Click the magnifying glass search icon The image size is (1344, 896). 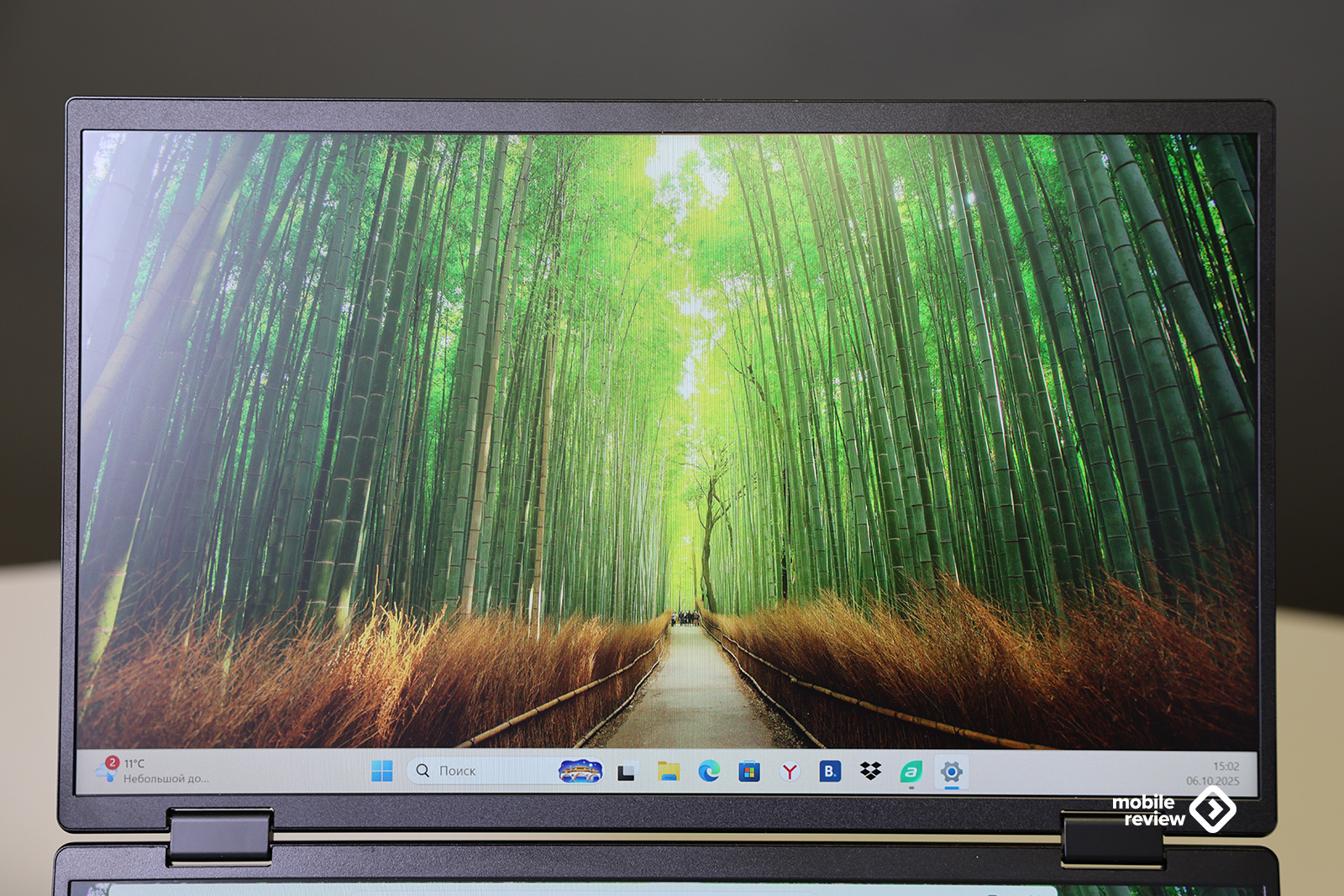423,771
